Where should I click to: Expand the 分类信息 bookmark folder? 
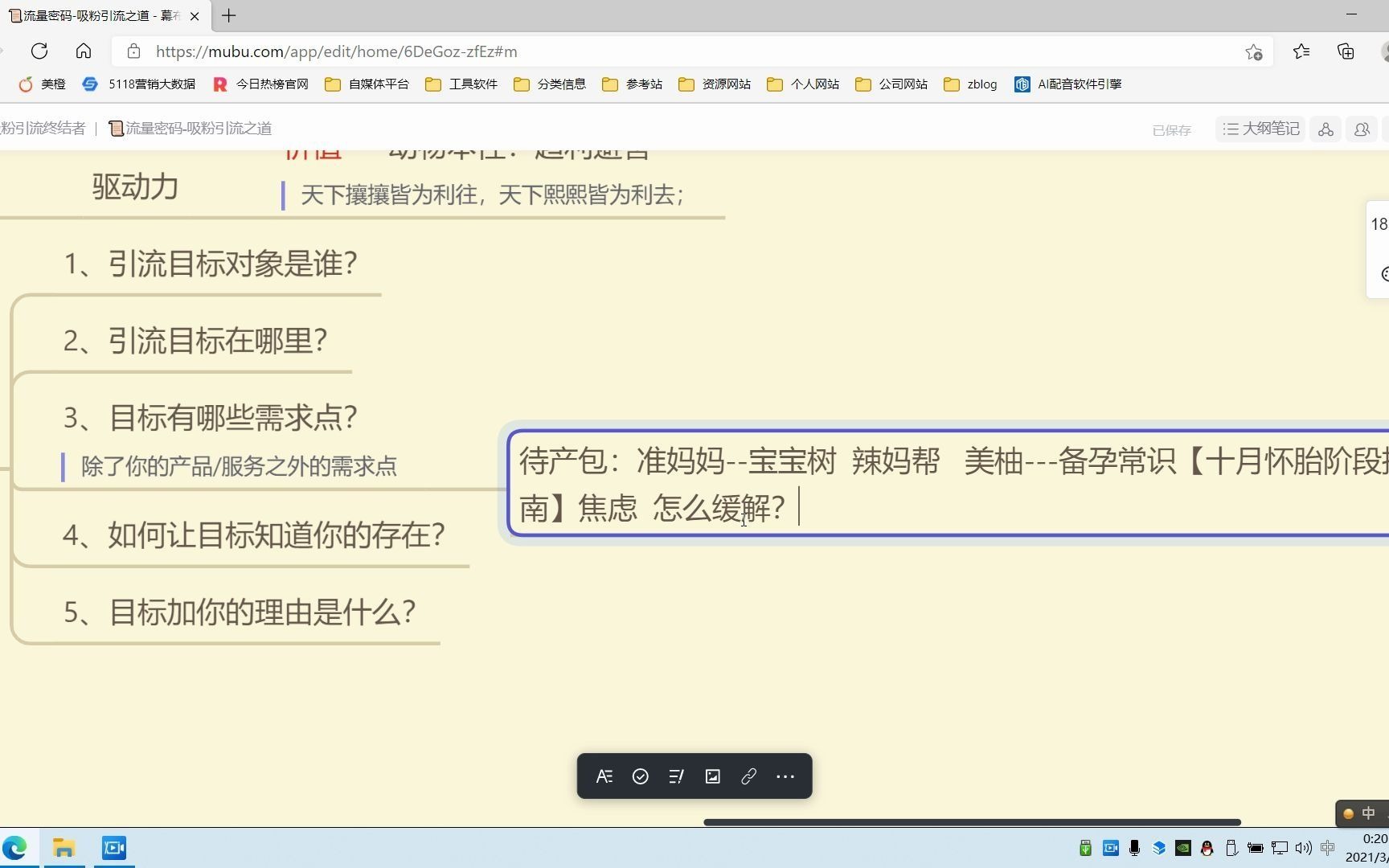click(550, 84)
